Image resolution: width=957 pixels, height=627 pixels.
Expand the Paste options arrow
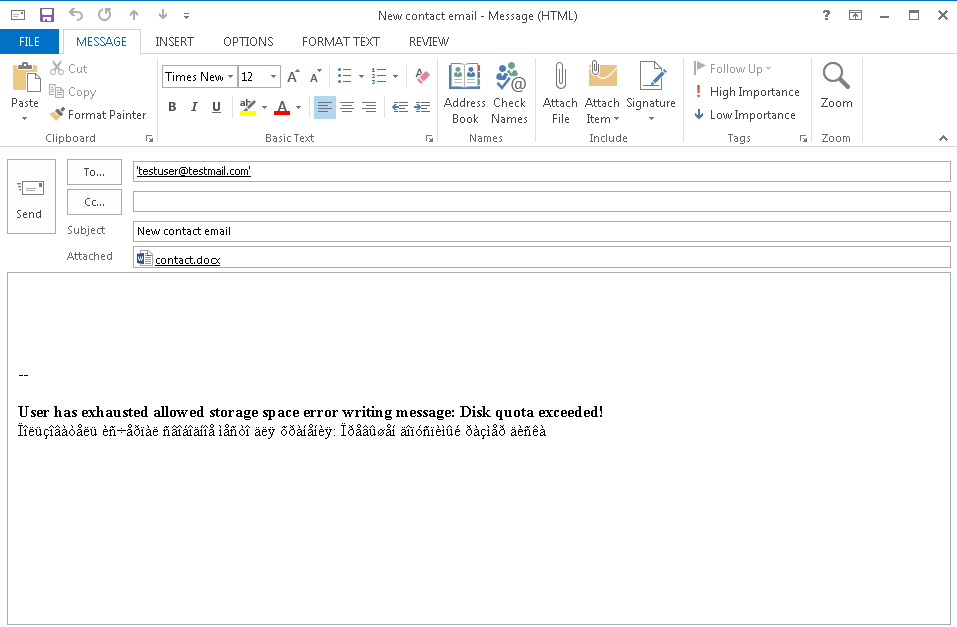click(x=25, y=118)
